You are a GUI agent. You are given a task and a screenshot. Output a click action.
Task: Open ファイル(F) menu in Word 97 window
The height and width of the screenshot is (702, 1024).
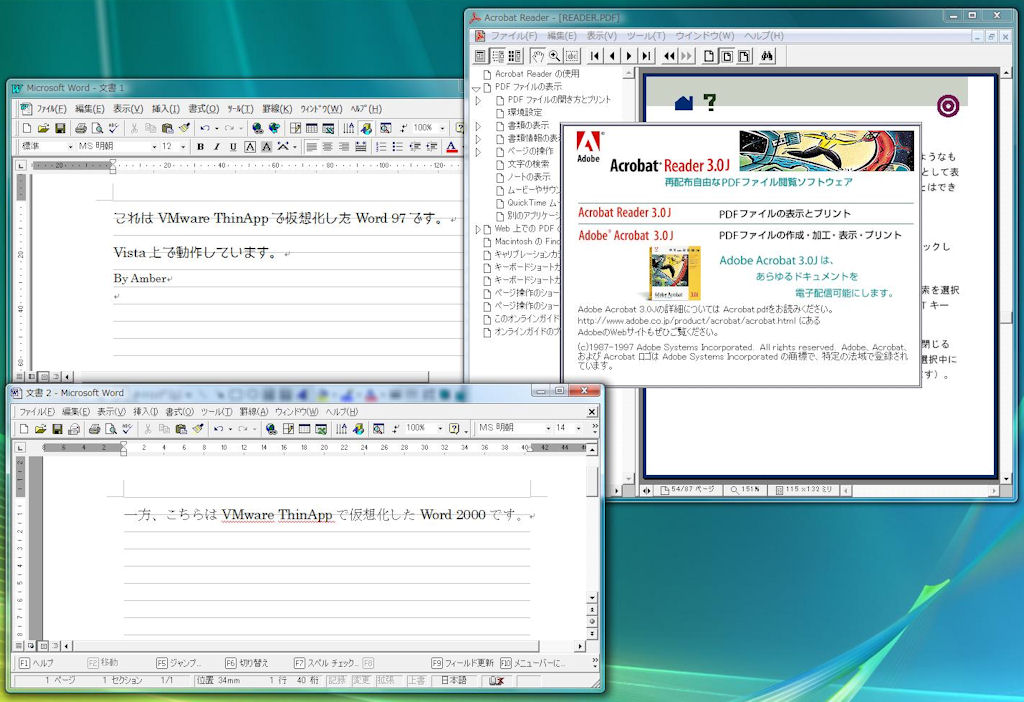coord(51,109)
